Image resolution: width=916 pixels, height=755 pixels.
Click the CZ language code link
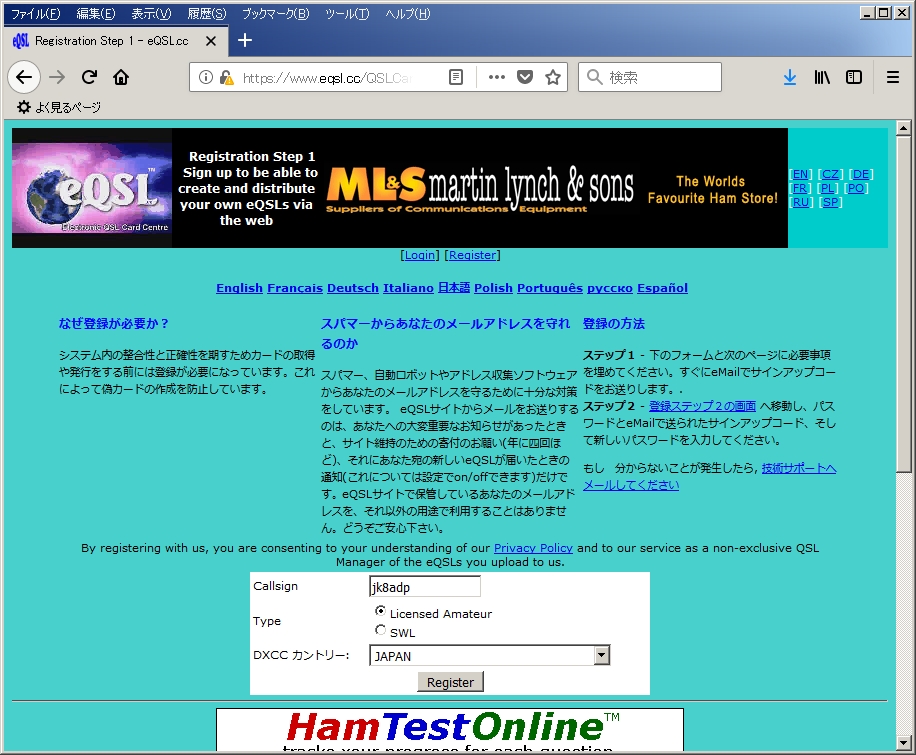tap(830, 174)
